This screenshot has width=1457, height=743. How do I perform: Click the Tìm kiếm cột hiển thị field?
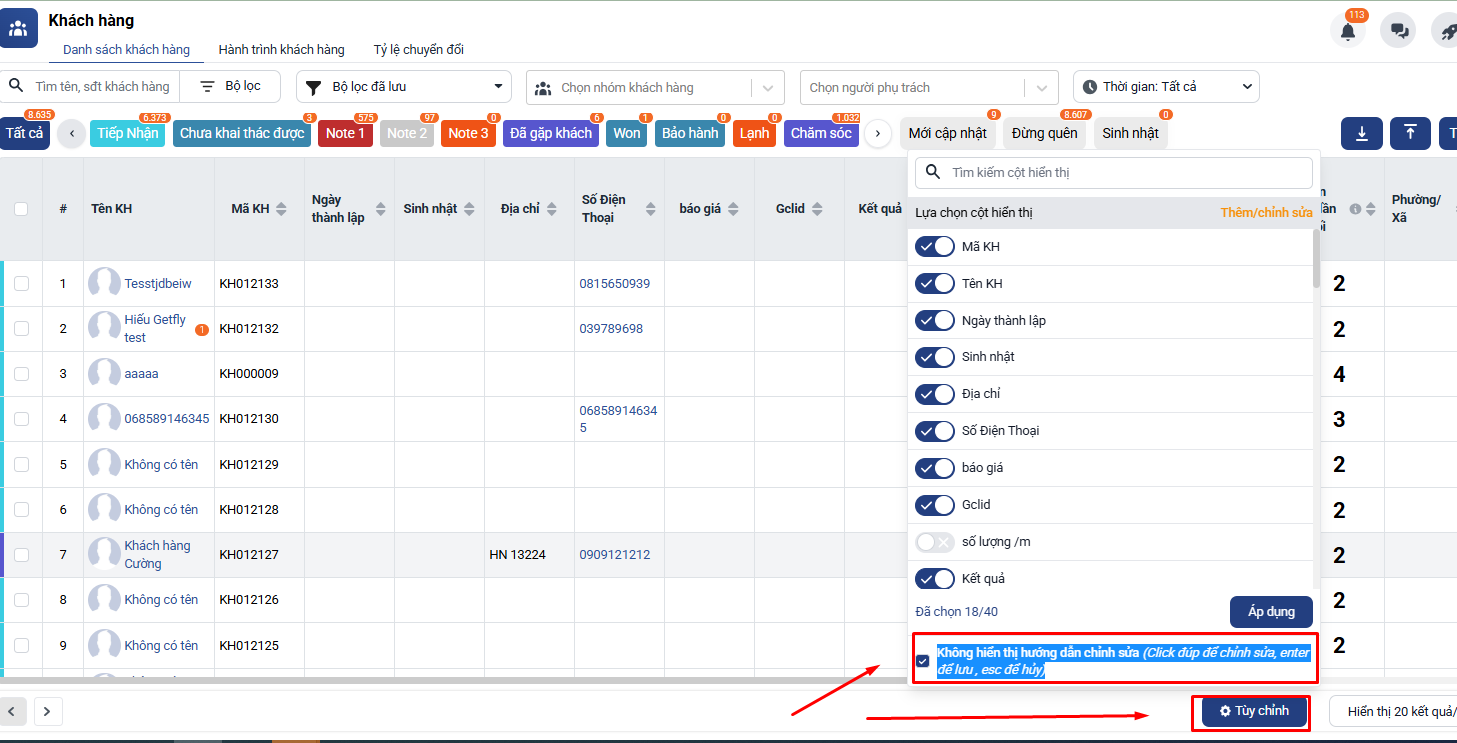coord(1125,173)
